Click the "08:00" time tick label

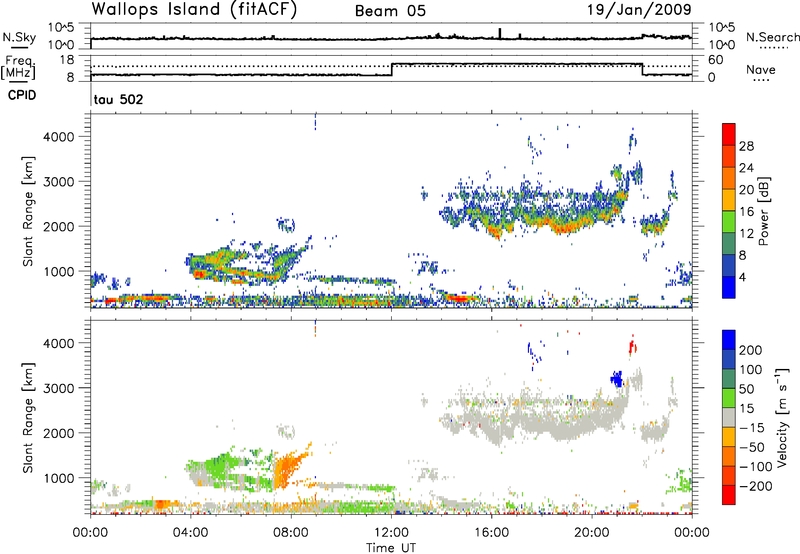pos(291,533)
